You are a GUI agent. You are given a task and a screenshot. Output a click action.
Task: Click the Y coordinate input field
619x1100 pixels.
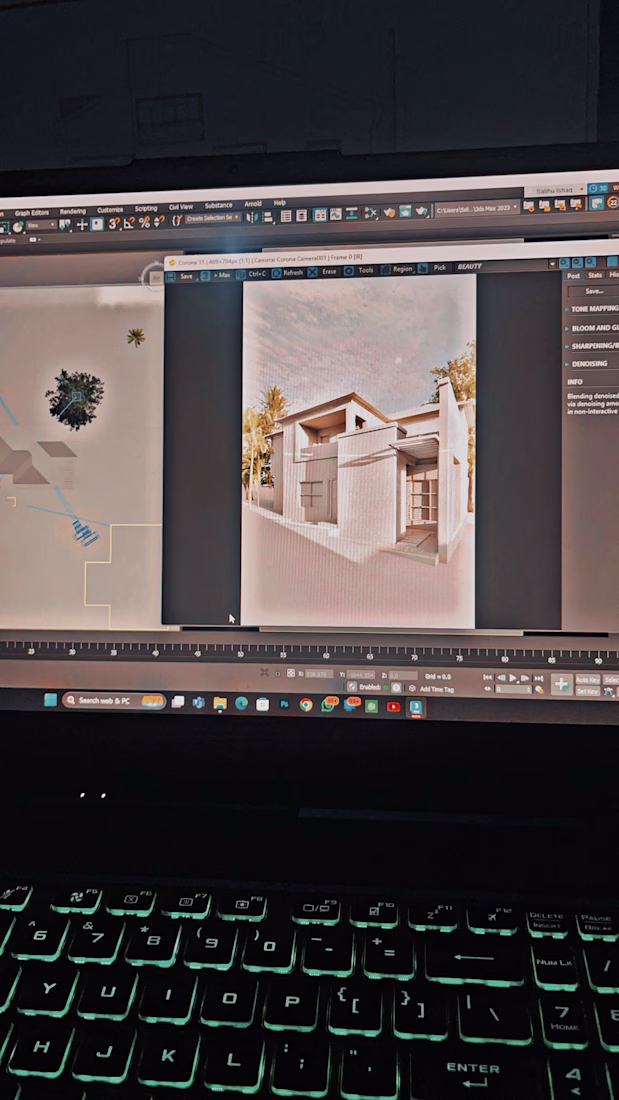(361, 675)
